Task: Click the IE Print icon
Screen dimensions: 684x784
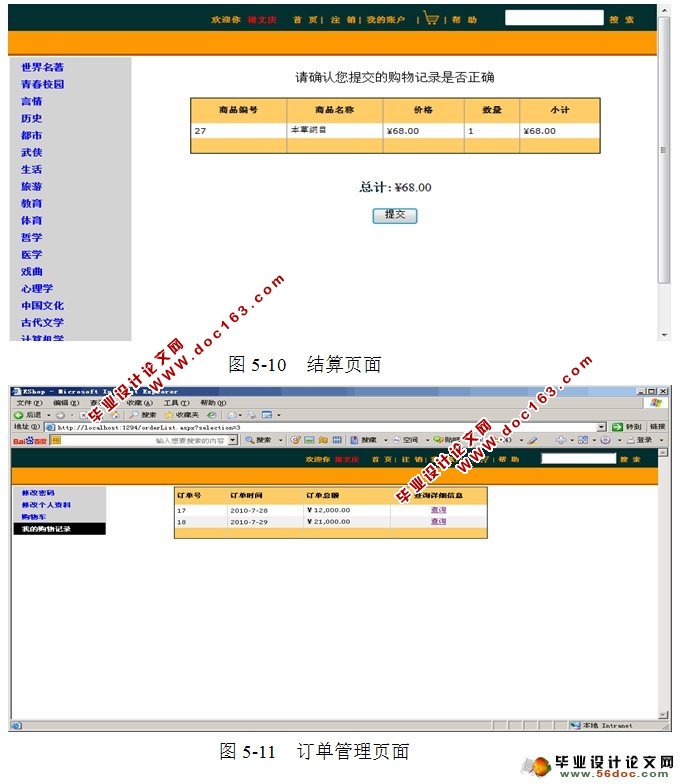Action: (x=252, y=415)
